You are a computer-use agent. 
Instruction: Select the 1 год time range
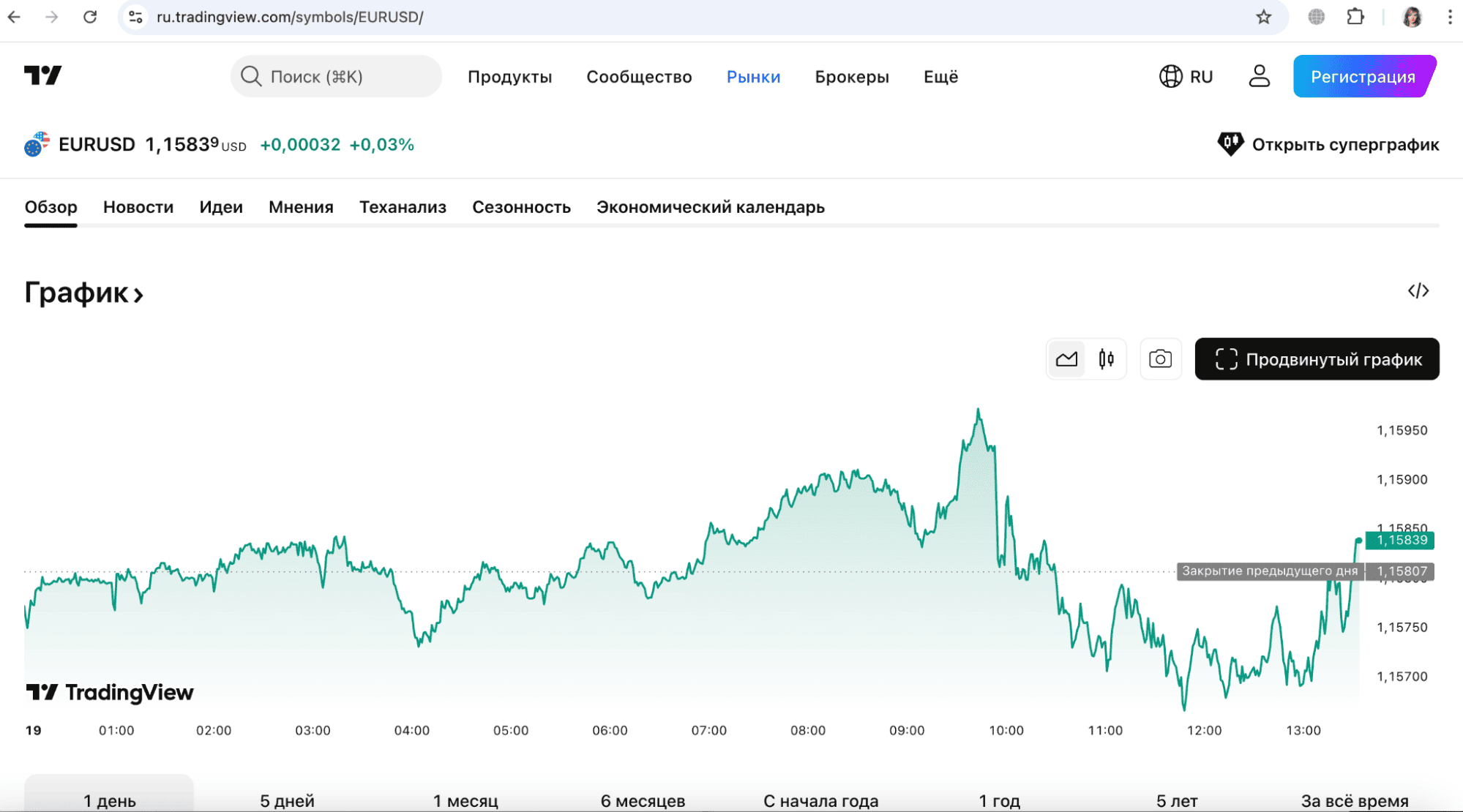pyautogui.click(x=999, y=800)
